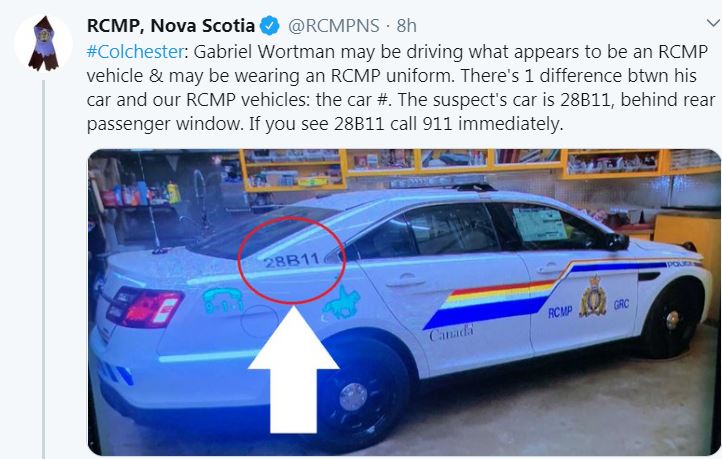Expand the tweet options chevron menu
This screenshot has height=459, width=722.
tap(713, 23)
